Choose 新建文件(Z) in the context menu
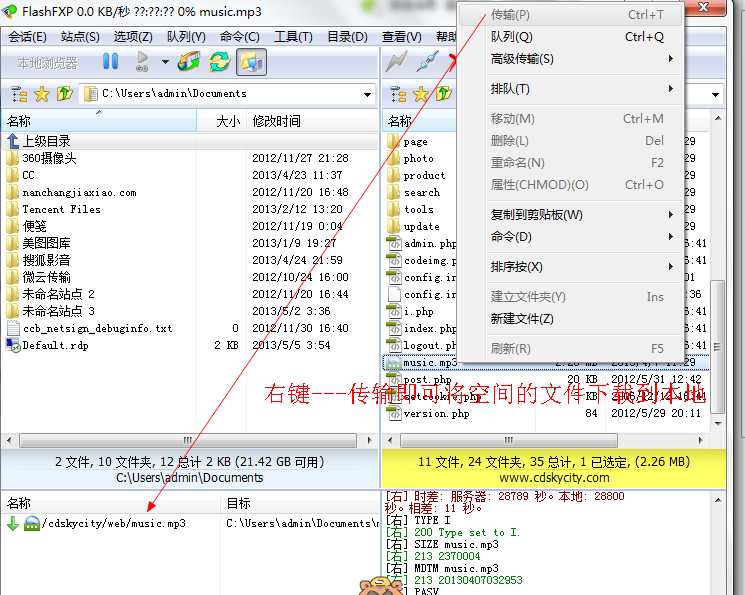The width and height of the screenshot is (745, 595). (x=571, y=319)
